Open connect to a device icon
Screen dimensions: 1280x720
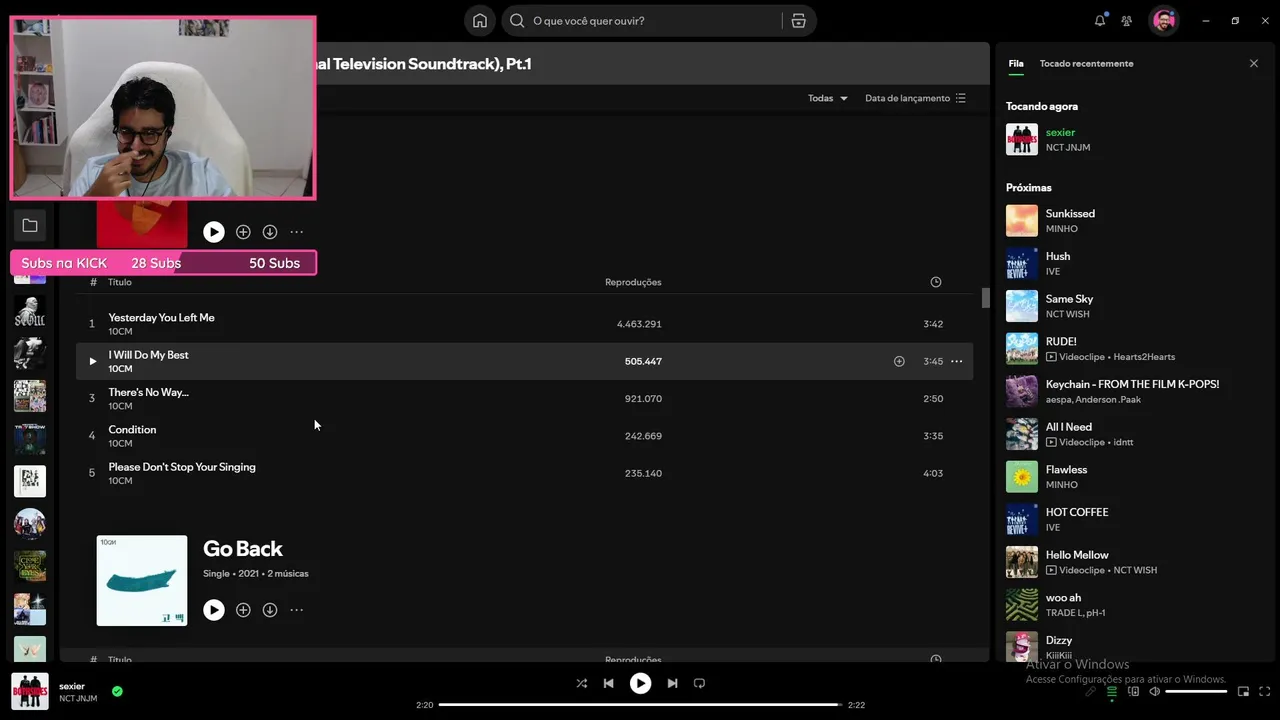click(x=1133, y=691)
